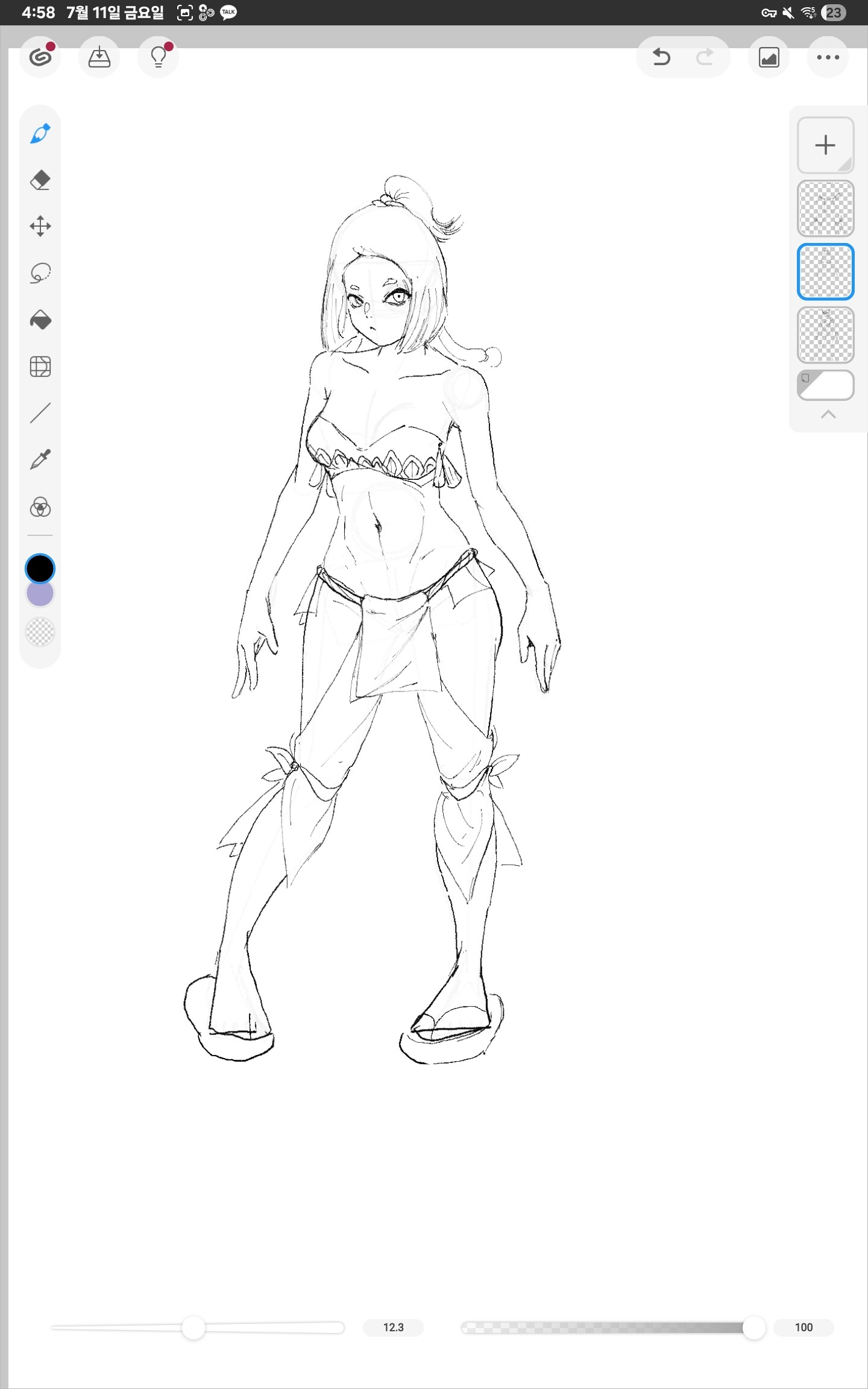The height and width of the screenshot is (1389, 868).
Task: Open the lightbulb tips icon
Action: pyautogui.click(x=159, y=57)
